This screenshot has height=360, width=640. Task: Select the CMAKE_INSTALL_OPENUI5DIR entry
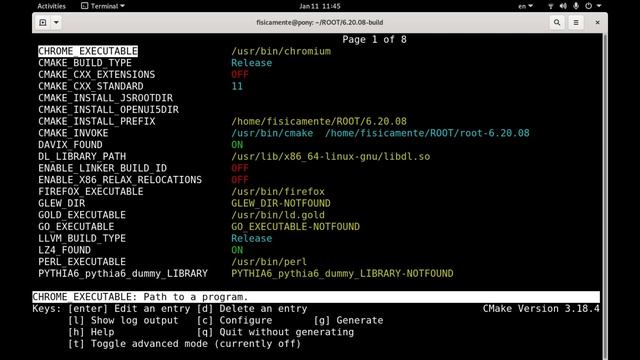[x=108, y=110]
